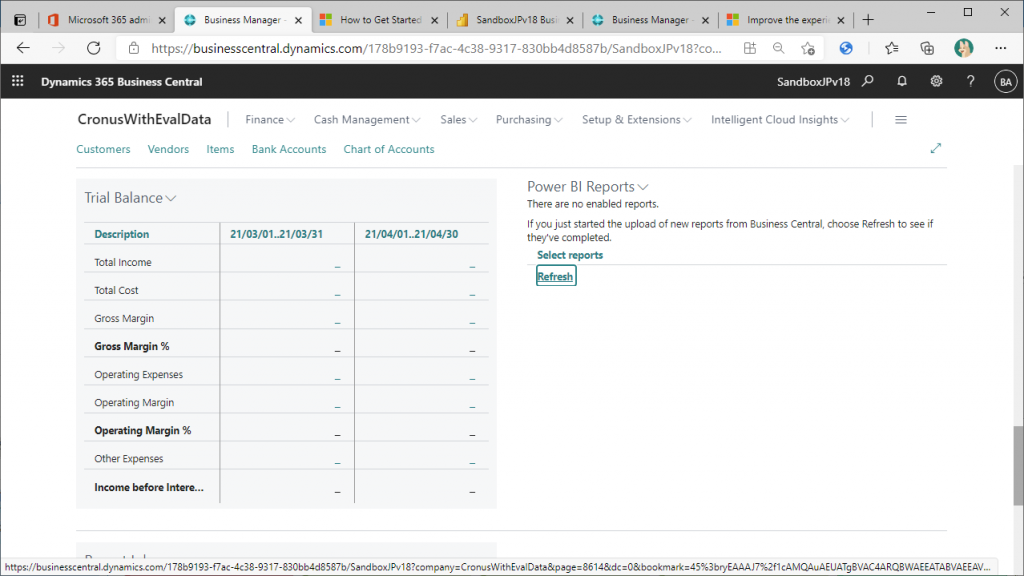
Task: View site information lock icon
Action: [x=134, y=48]
